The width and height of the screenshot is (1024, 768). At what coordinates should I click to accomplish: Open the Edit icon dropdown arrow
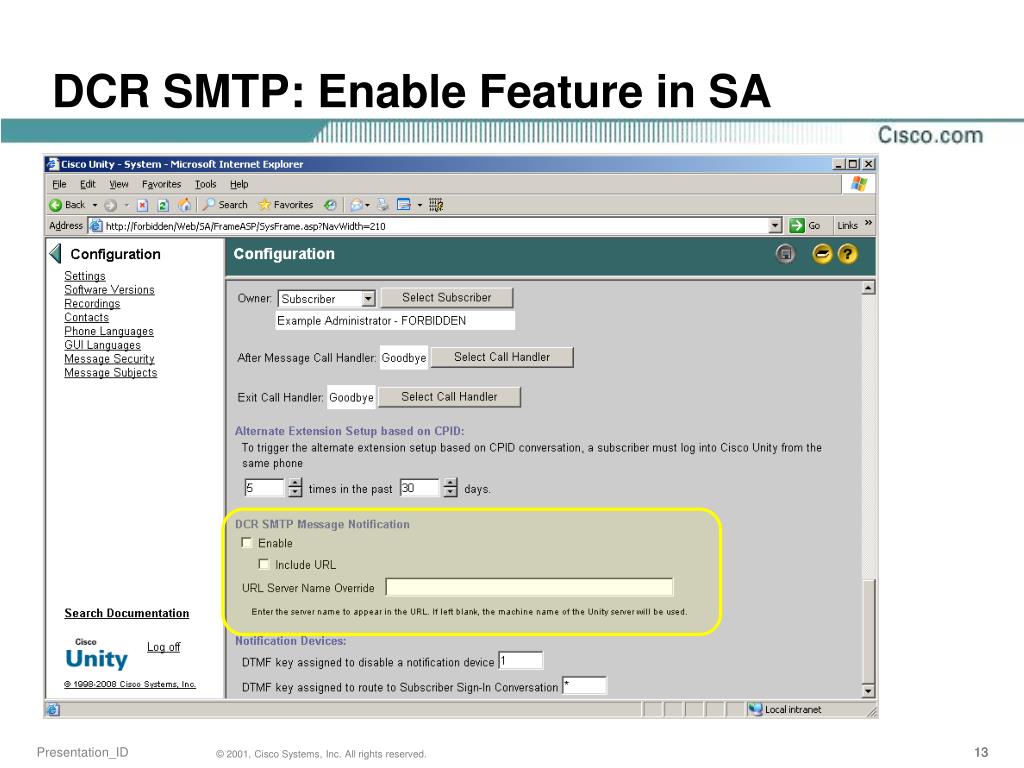(x=420, y=205)
